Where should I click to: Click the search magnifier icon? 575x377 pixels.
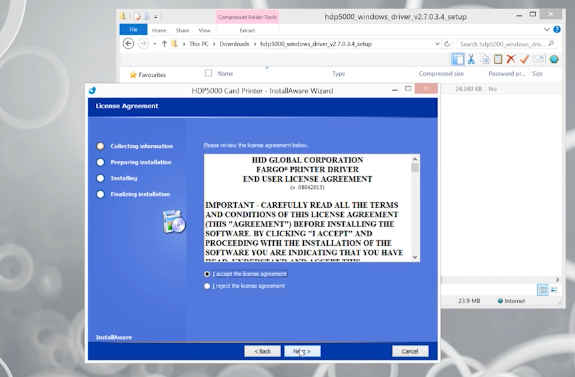click(551, 44)
